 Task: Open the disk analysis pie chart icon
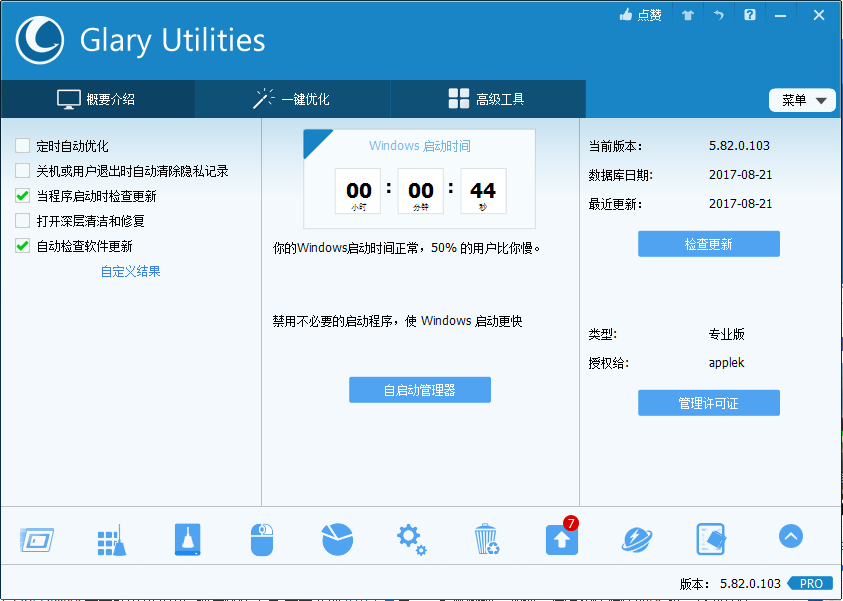point(336,537)
